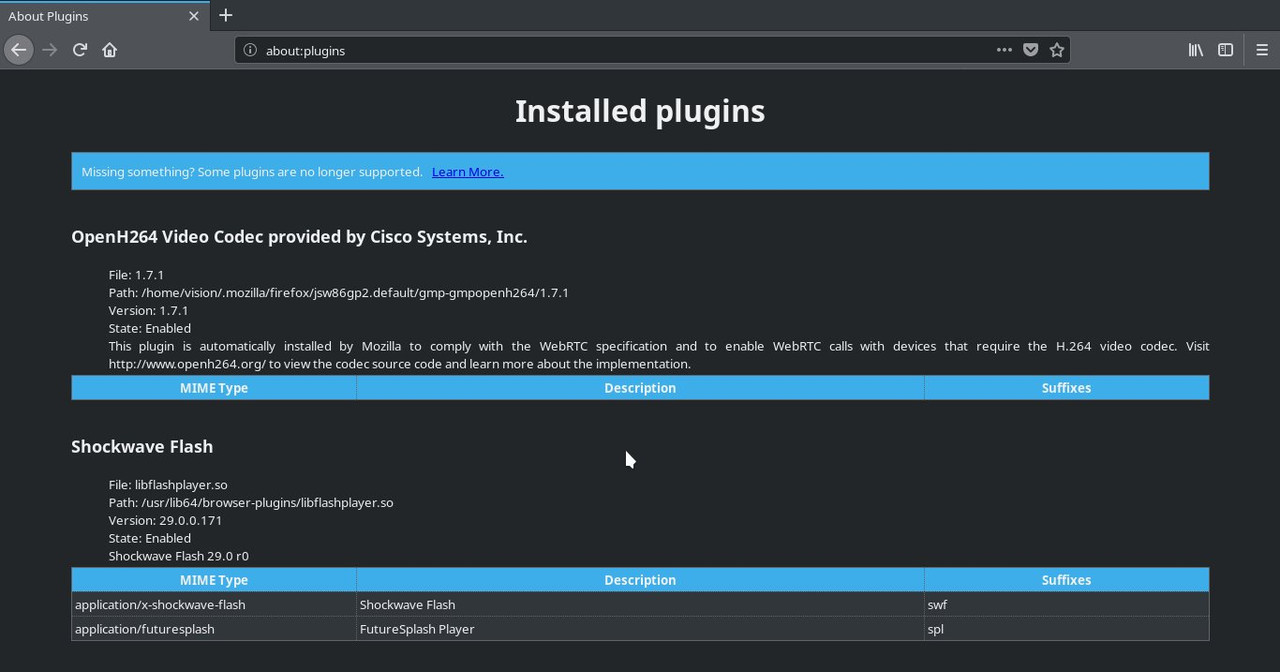
Task: Click MIME Type header in Shockwave table
Action: tap(214, 580)
